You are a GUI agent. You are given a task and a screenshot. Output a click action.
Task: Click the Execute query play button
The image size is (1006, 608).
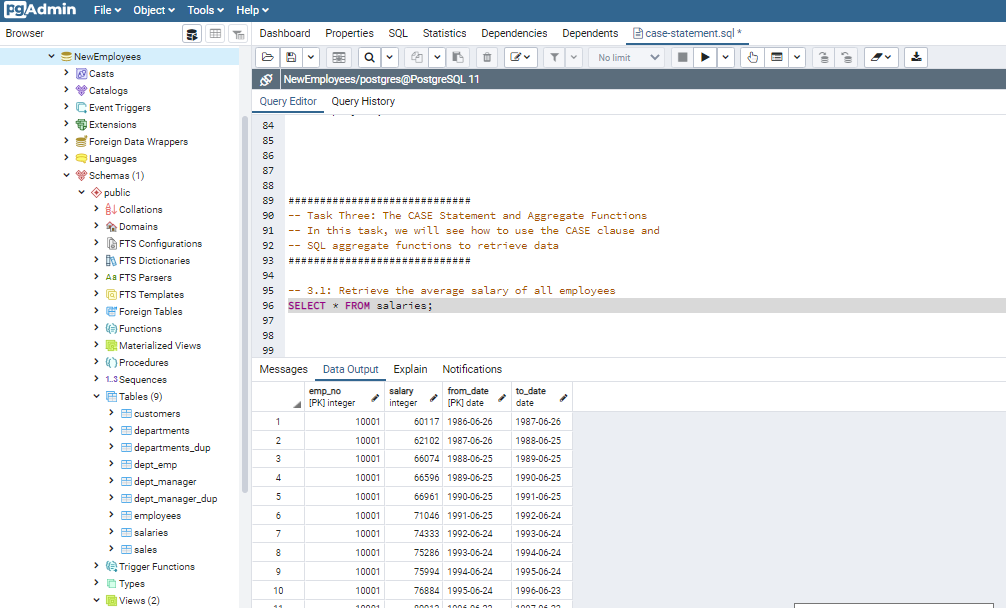[x=705, y=57]
